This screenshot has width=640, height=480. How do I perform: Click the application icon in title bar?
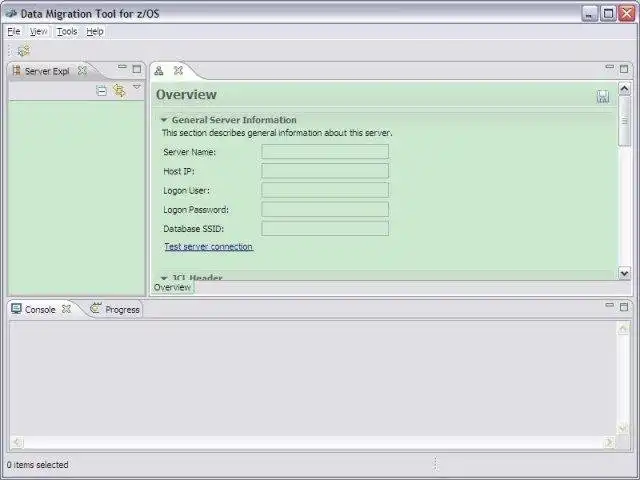11,13
